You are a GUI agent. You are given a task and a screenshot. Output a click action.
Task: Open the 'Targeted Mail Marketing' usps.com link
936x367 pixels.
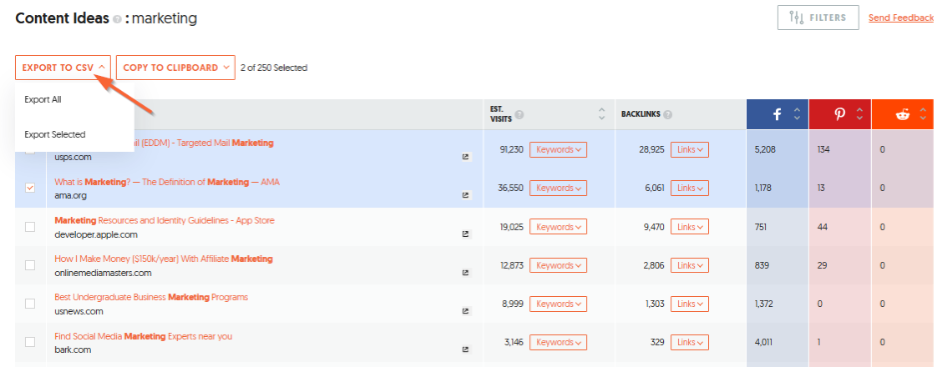tap(204, 143)
